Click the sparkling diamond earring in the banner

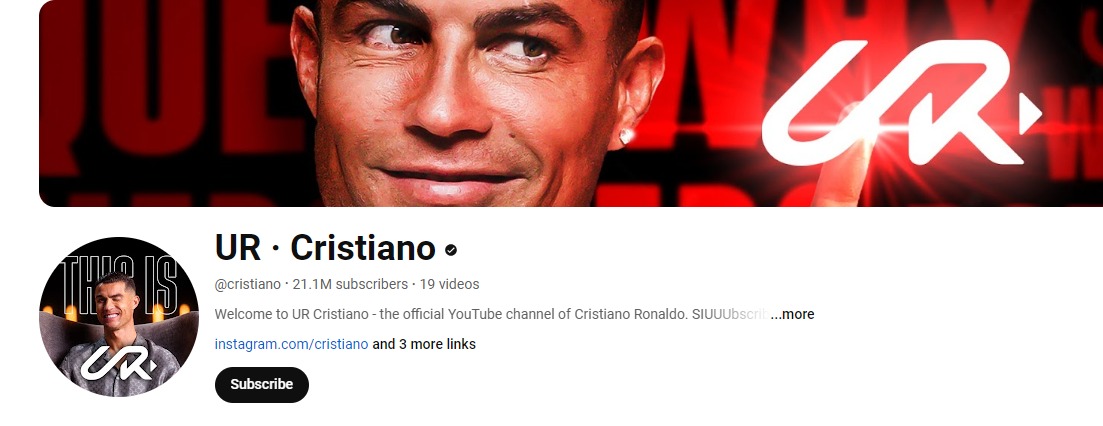tap(625, 136)
